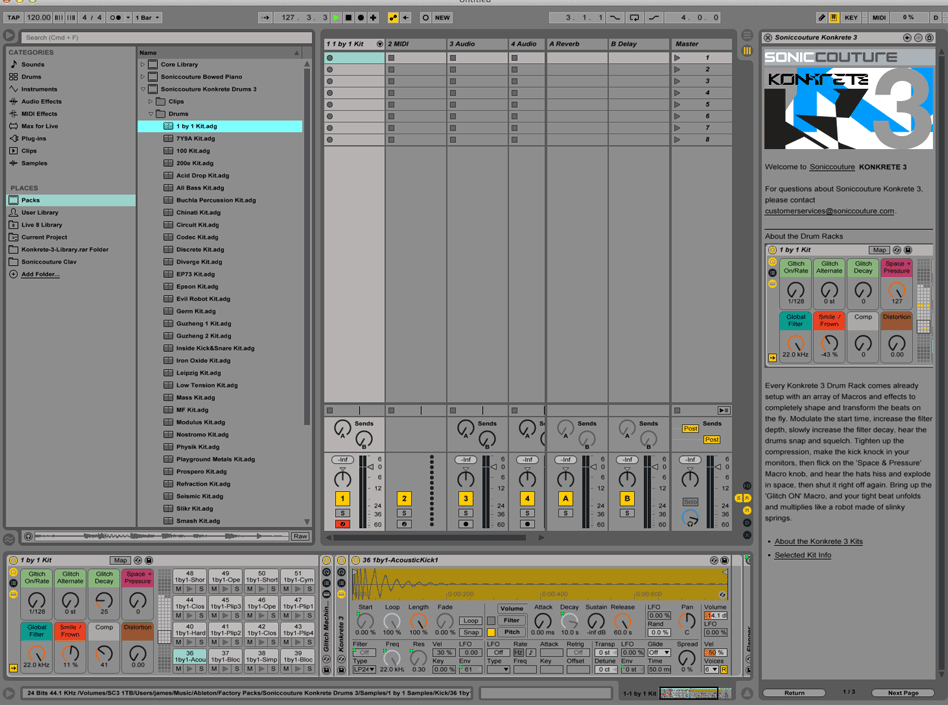
Task: Click Glitch Decay macro knob
Action: (104, 600)
